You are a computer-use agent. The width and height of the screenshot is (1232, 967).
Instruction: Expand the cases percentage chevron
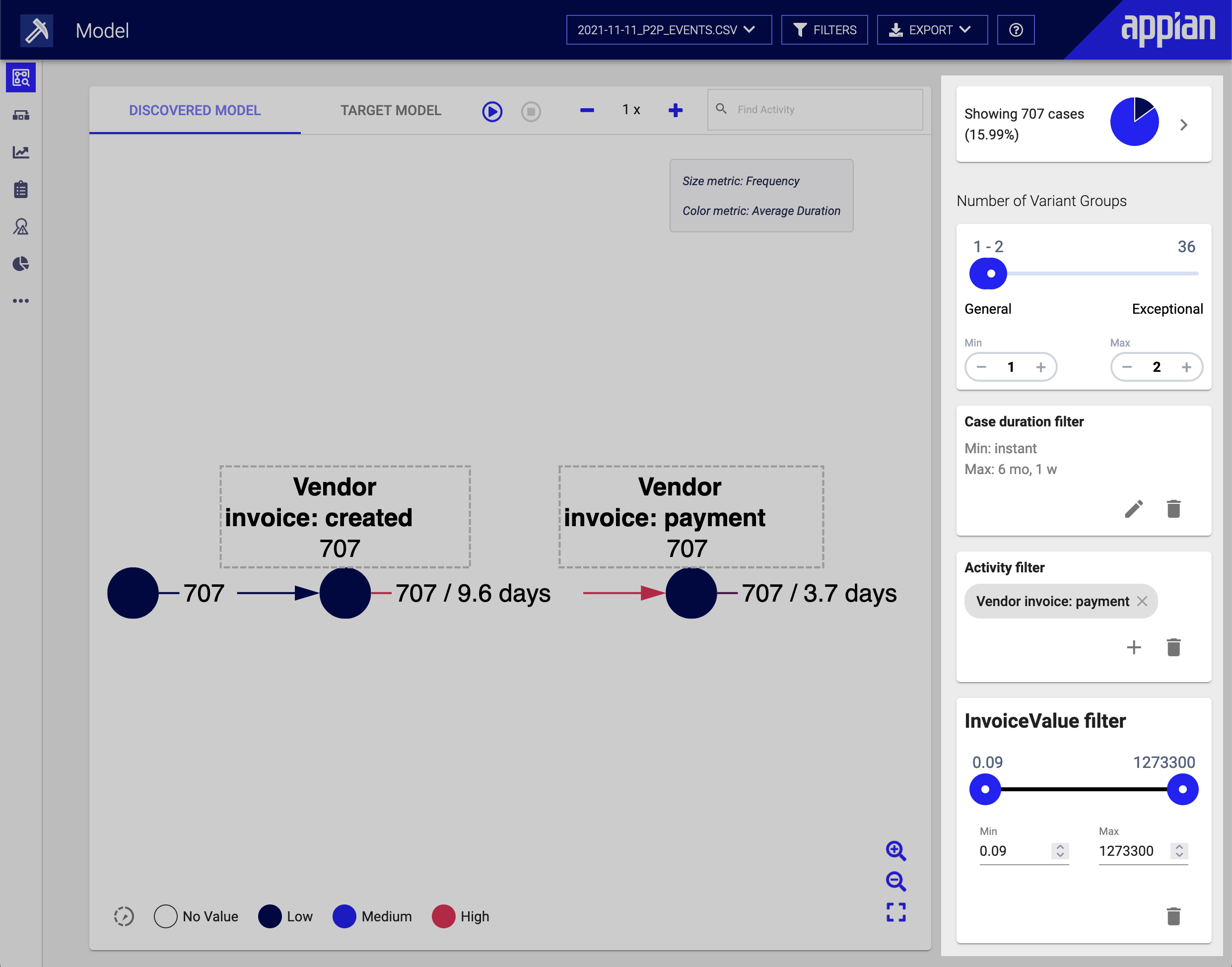point(1184,124)
